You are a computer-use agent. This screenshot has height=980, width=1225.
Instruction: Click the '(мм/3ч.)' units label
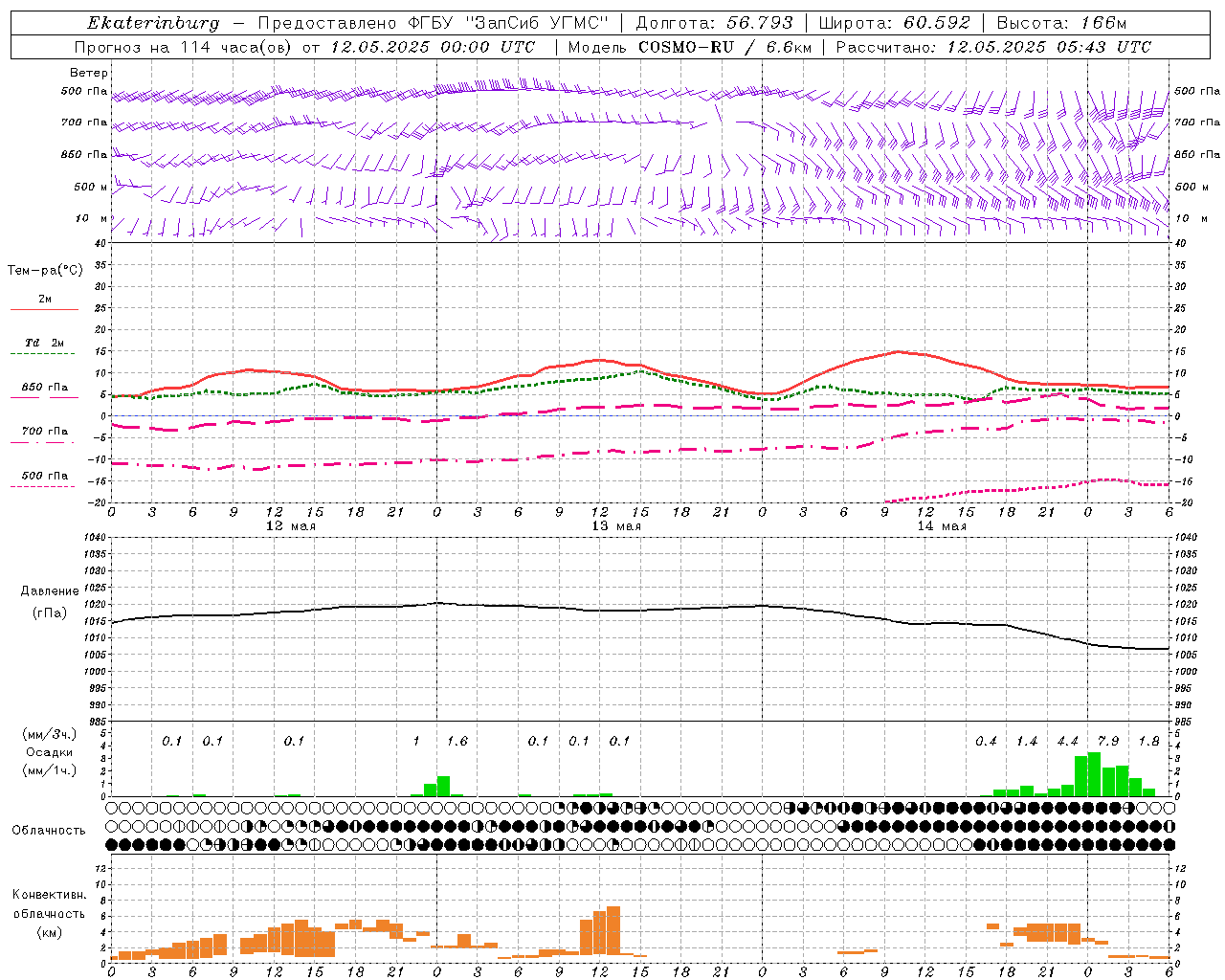click(x=50, y=734)
